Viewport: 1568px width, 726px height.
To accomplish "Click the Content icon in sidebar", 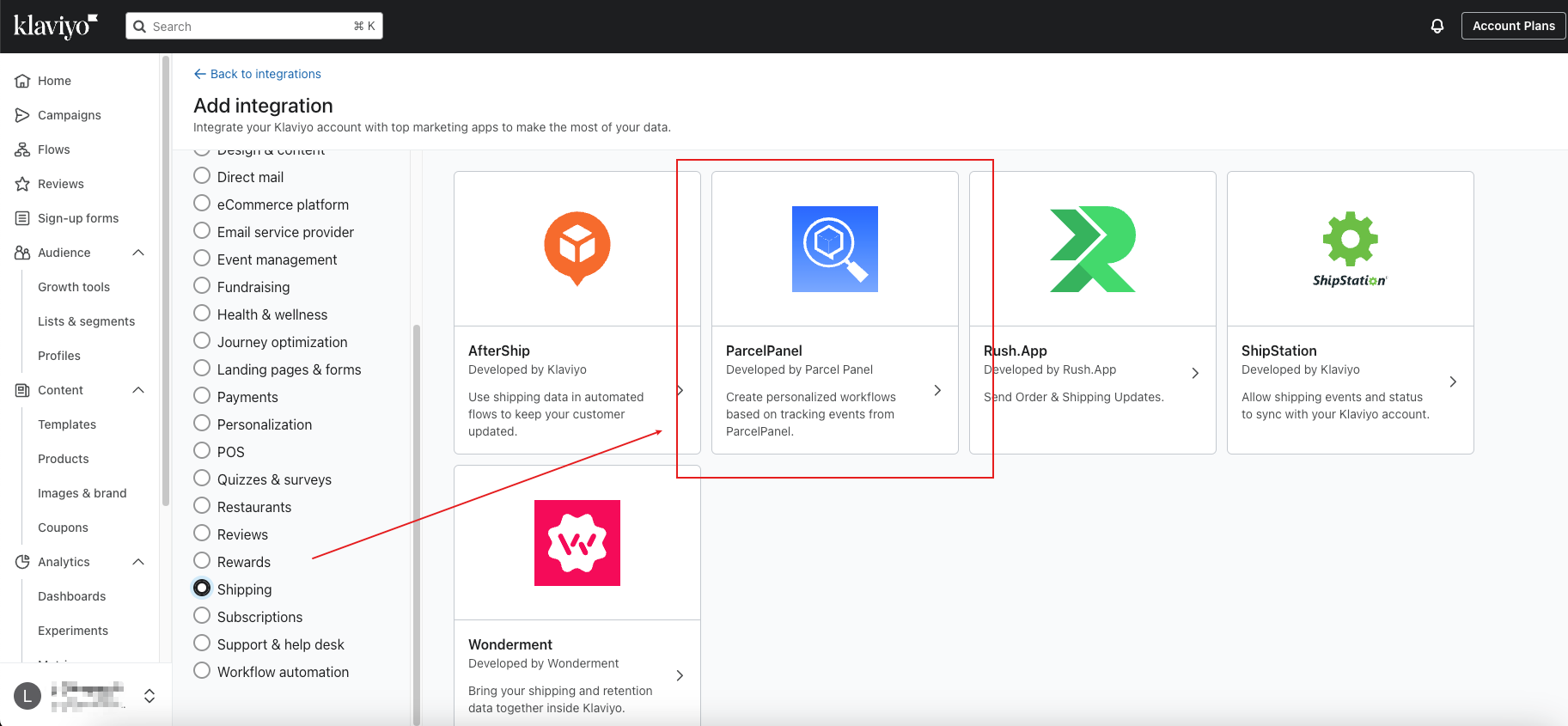I will (22, 390).
